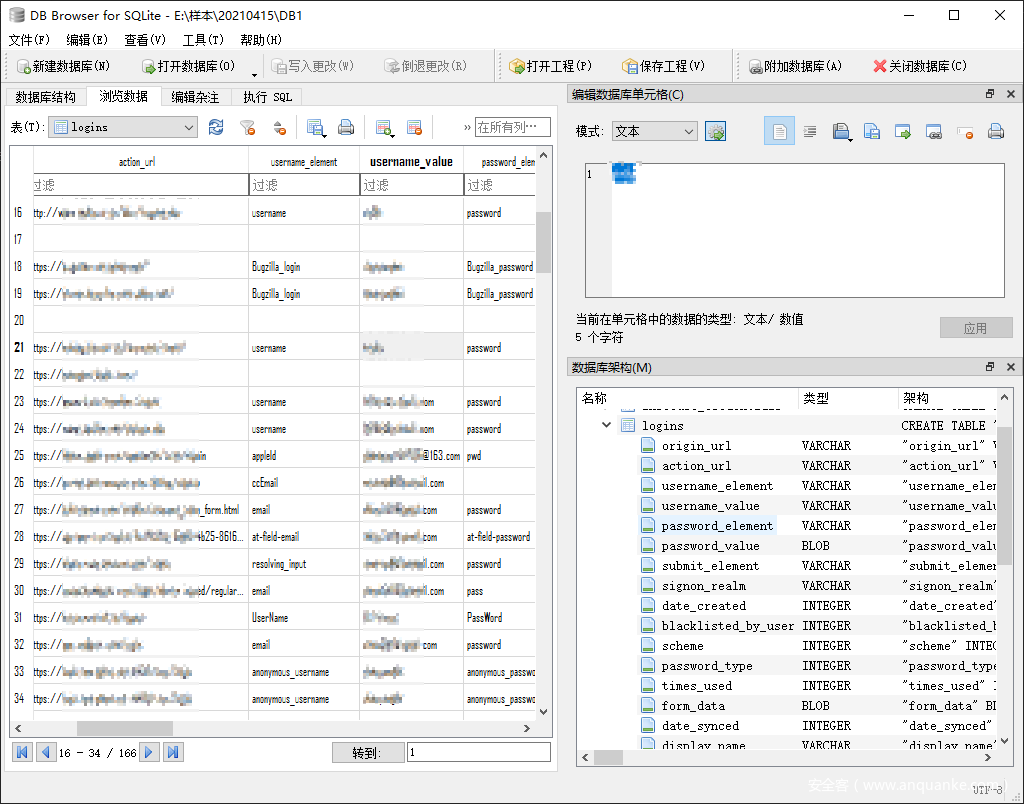
Task: Click the appleId cell in row 25
Action: point(304,456)
